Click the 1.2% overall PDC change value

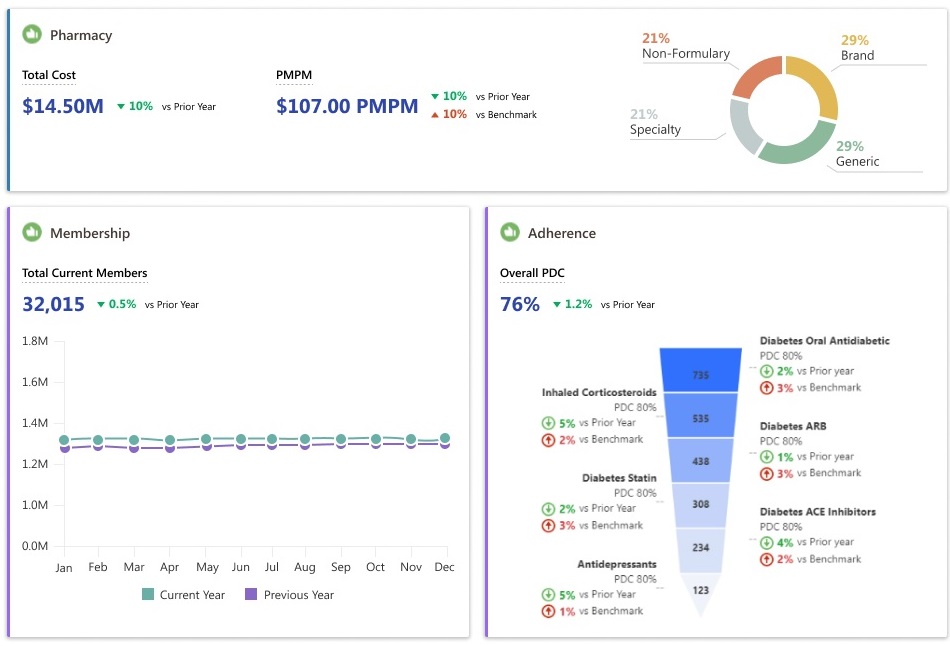pos(579,304)
